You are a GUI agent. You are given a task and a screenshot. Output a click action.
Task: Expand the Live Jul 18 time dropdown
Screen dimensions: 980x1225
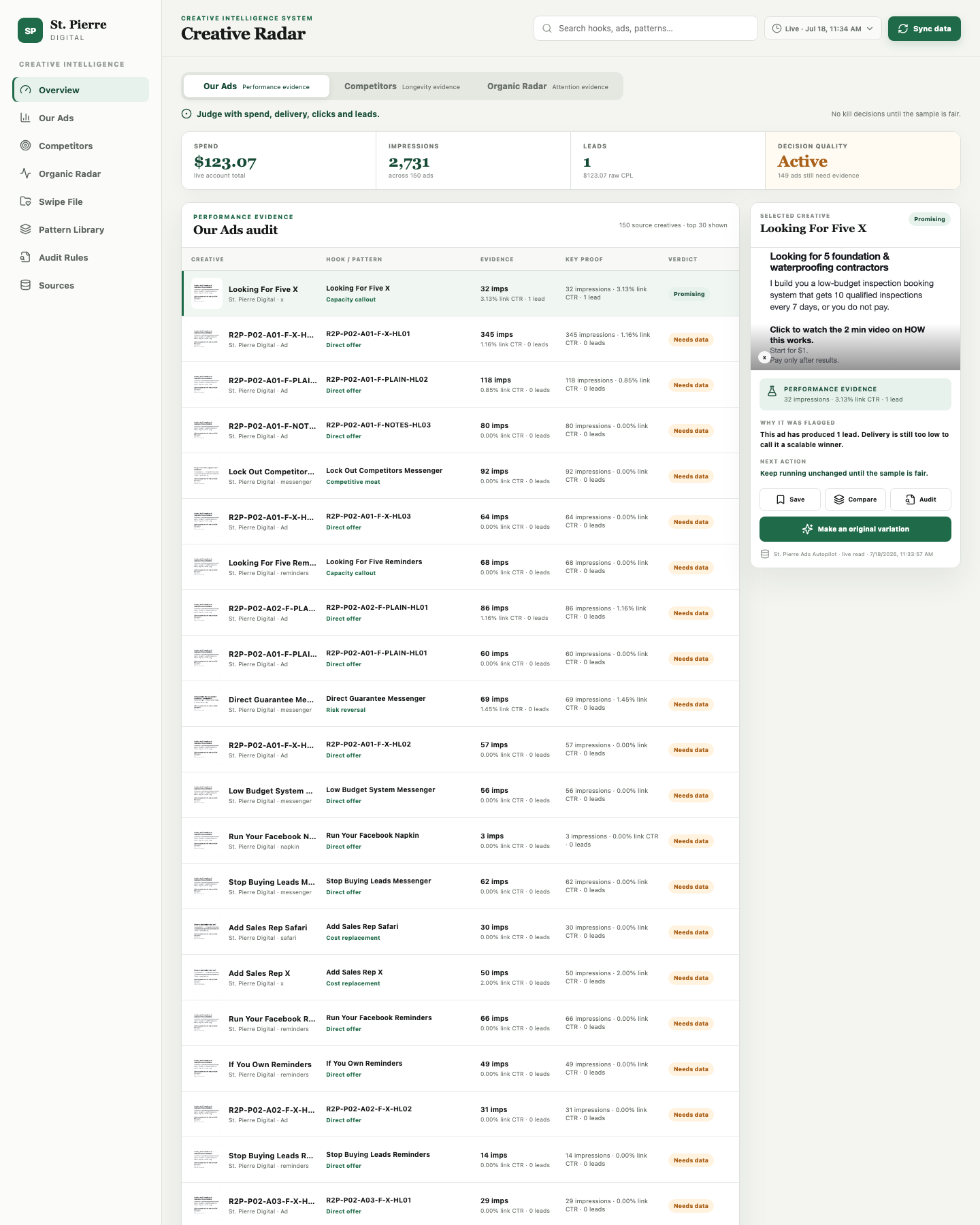(x=823, y=29)
